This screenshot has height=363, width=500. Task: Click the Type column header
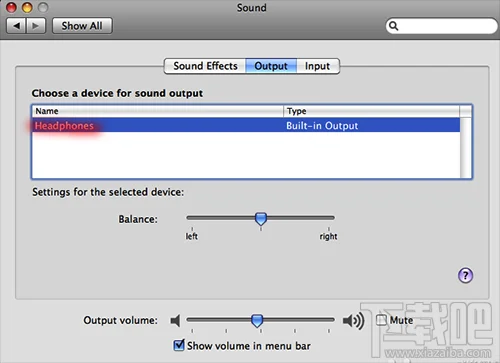pyautogui.click(x=371, y=111)
